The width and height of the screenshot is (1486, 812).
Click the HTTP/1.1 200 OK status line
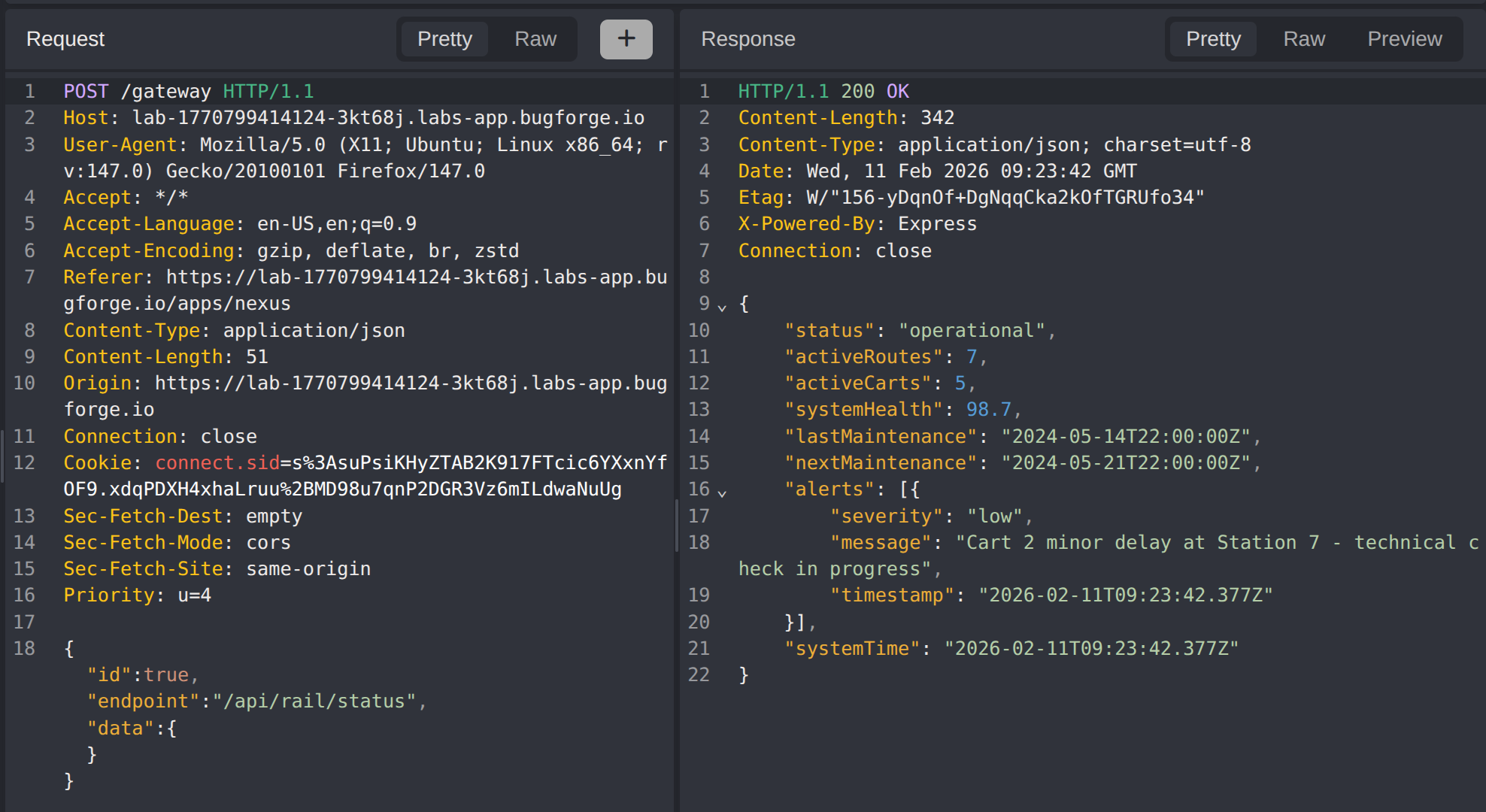(x=823, y=92)
